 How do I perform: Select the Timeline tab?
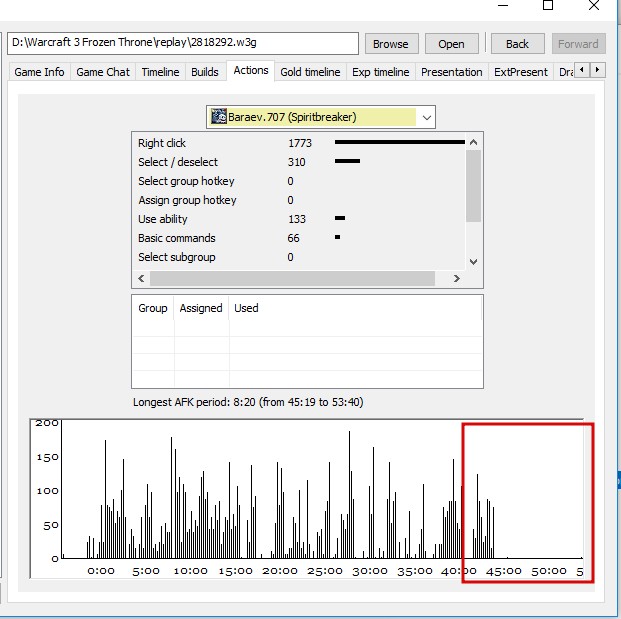(x=160, y=72)
